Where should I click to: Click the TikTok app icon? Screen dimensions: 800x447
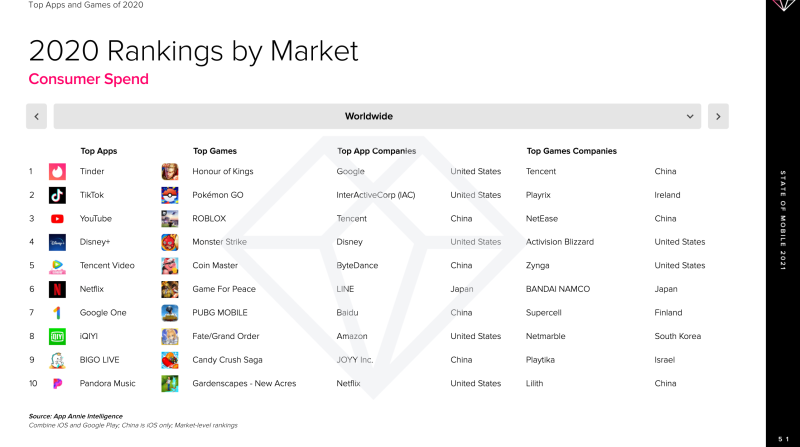57,195
